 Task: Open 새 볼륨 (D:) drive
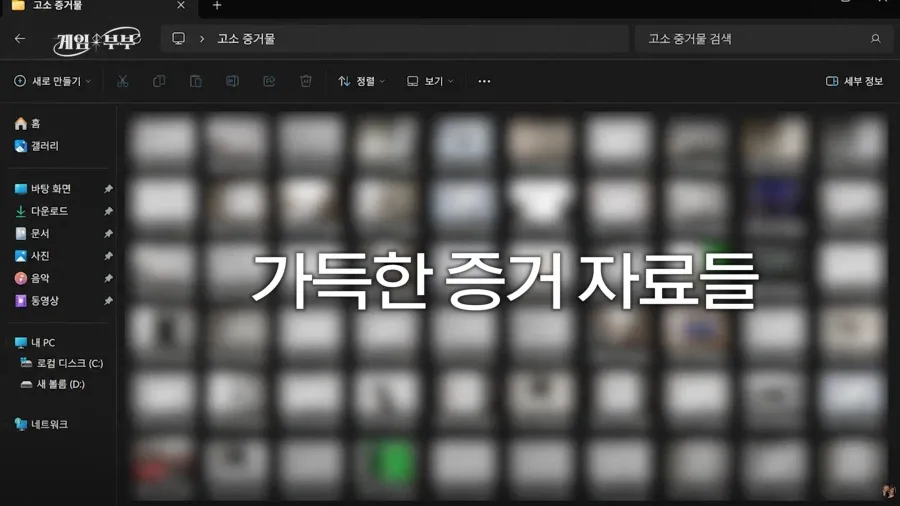pos(53,384)
